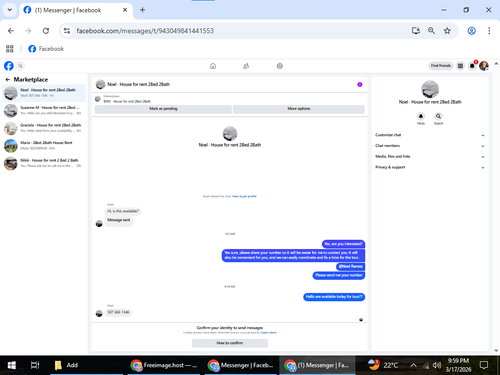Click the How to confirm button

(x=230, y=343)
